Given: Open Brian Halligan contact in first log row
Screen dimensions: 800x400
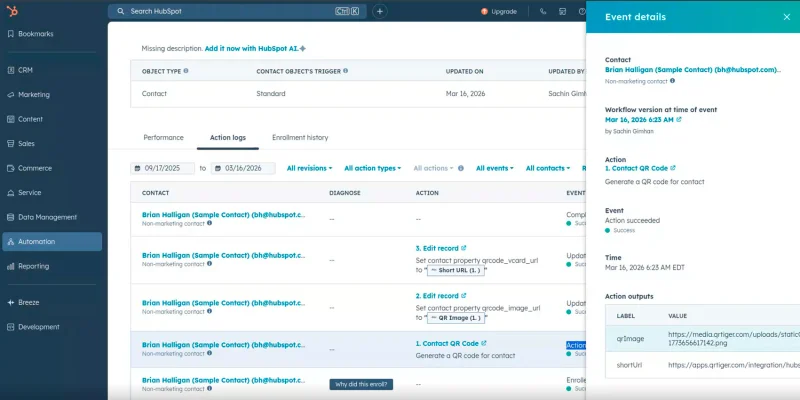Looking at the screenshot, I should pyautogui.click(x=223, y=215).
